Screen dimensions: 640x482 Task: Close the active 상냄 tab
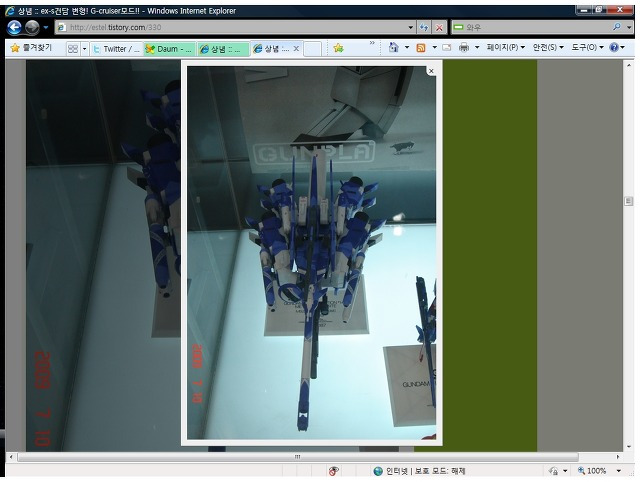(x=296, y=49)
